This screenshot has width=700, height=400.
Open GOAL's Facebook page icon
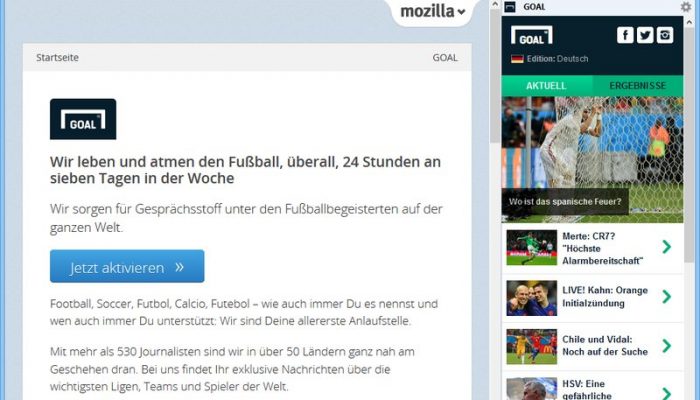pos(625,35)
